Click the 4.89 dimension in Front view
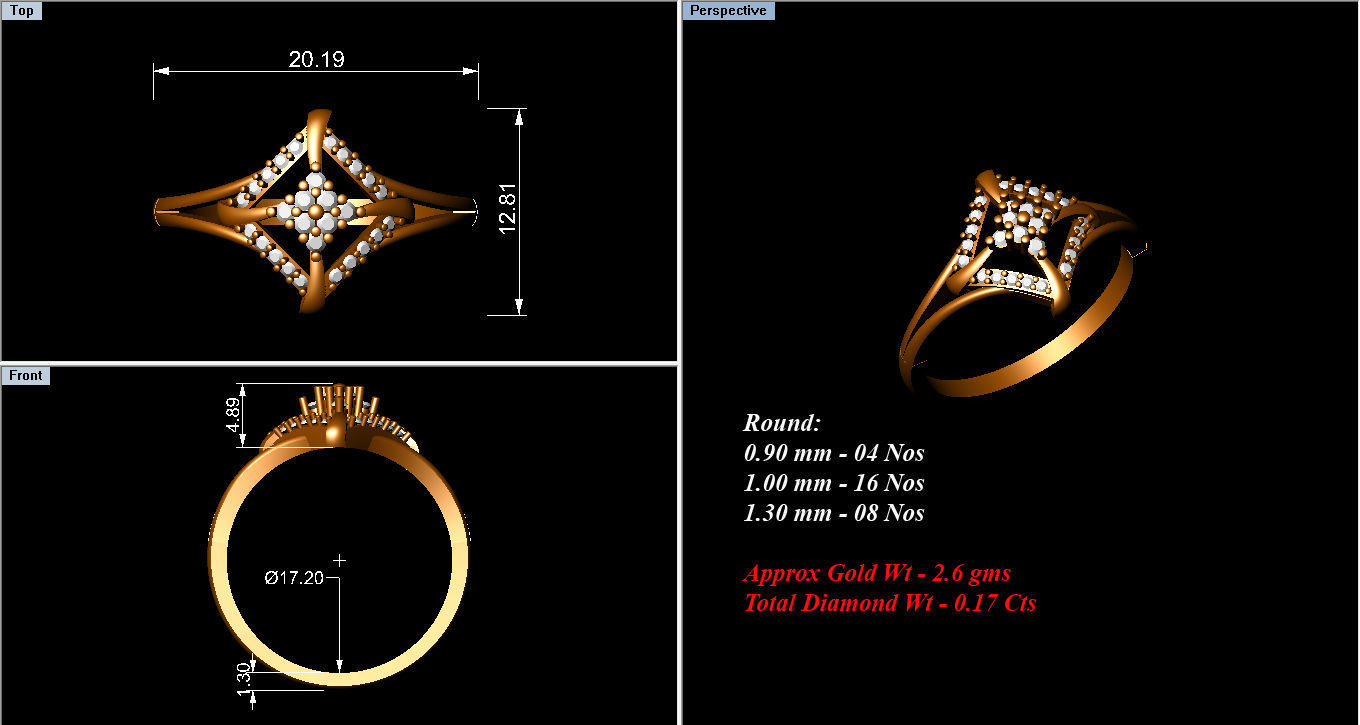This screenshot has height=725, width=1360. click(233, 413)
